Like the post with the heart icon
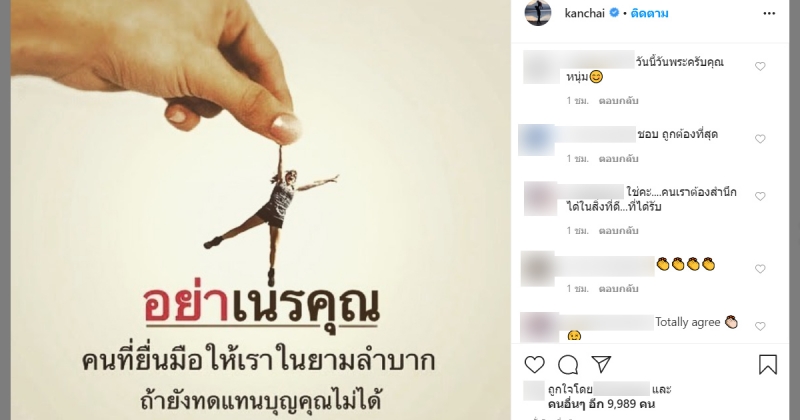This screenshot has height=420, width=800. coord(535,365)
